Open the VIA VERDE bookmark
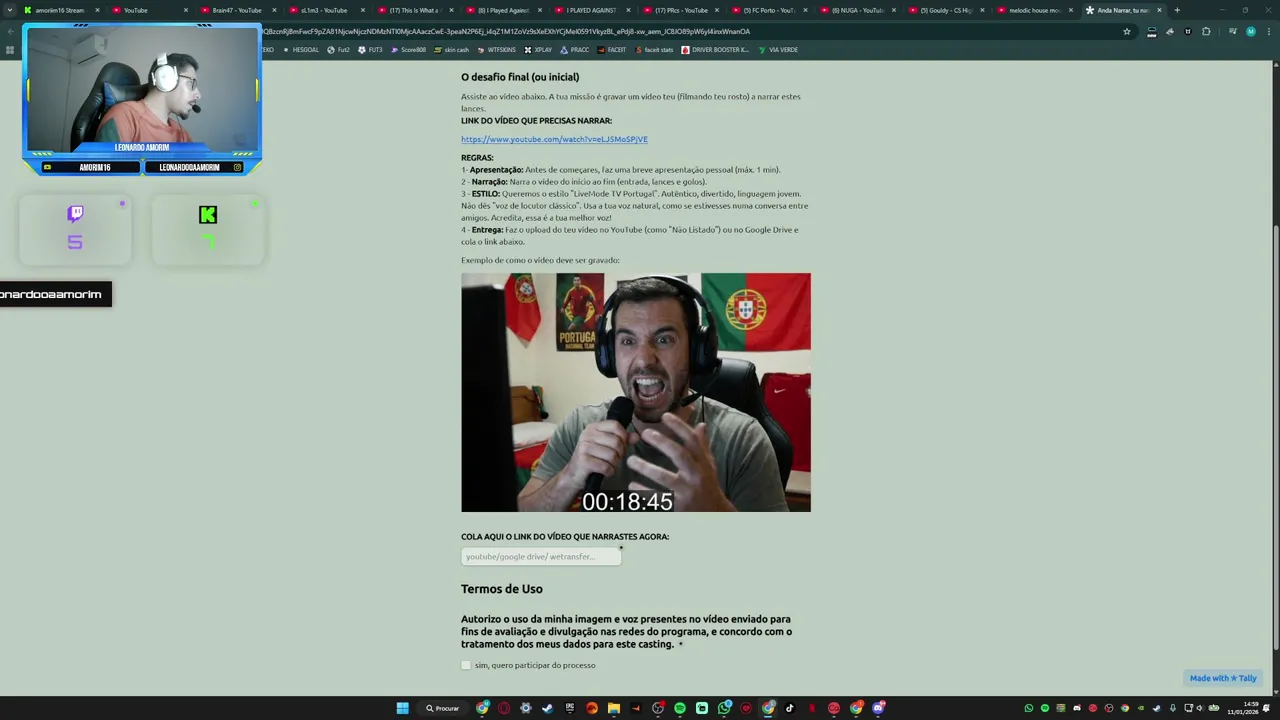Viewport: 1280px width, 720px height. 778,50
